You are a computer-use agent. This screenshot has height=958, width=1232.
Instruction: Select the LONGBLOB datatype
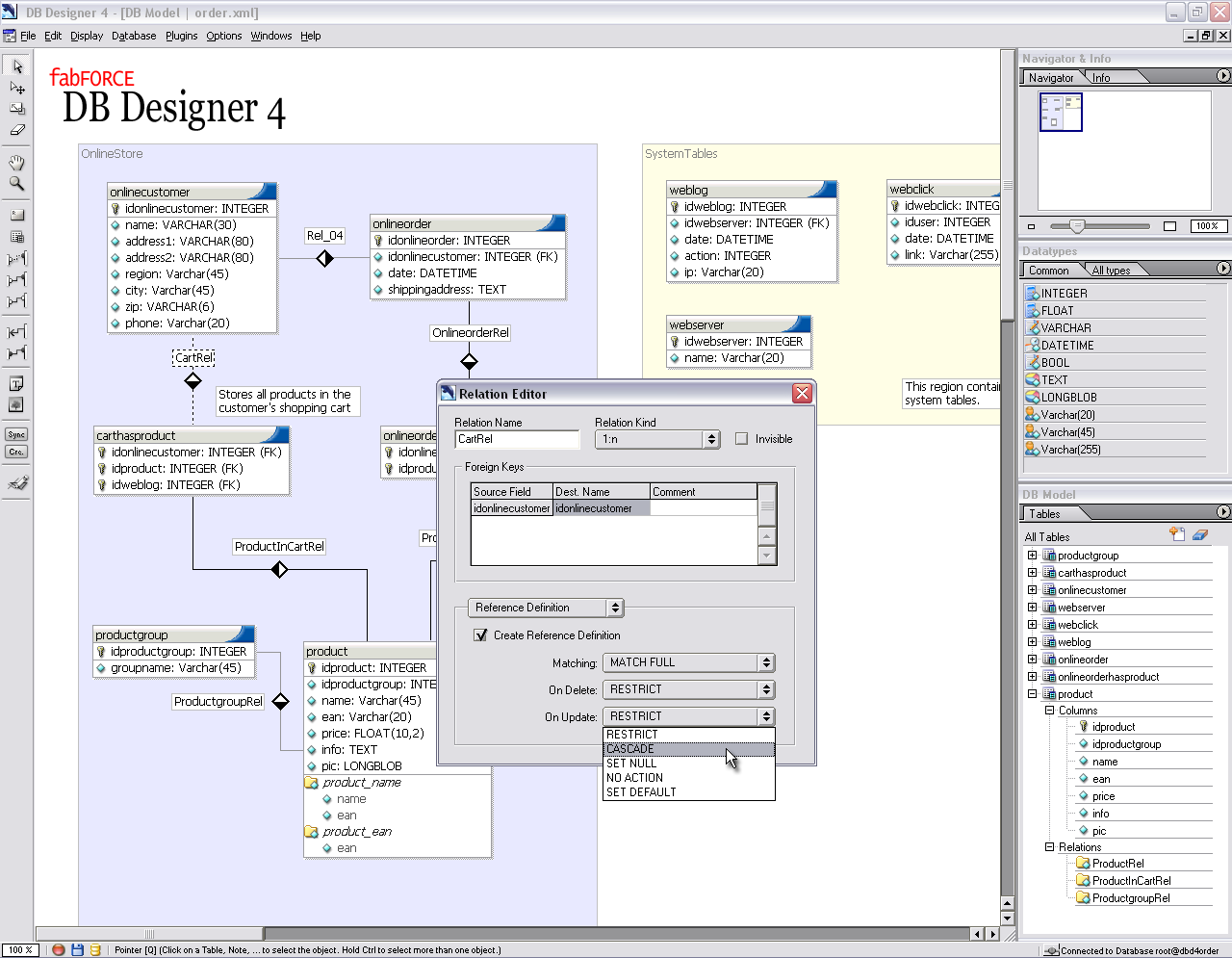(x=1068, y=398)
